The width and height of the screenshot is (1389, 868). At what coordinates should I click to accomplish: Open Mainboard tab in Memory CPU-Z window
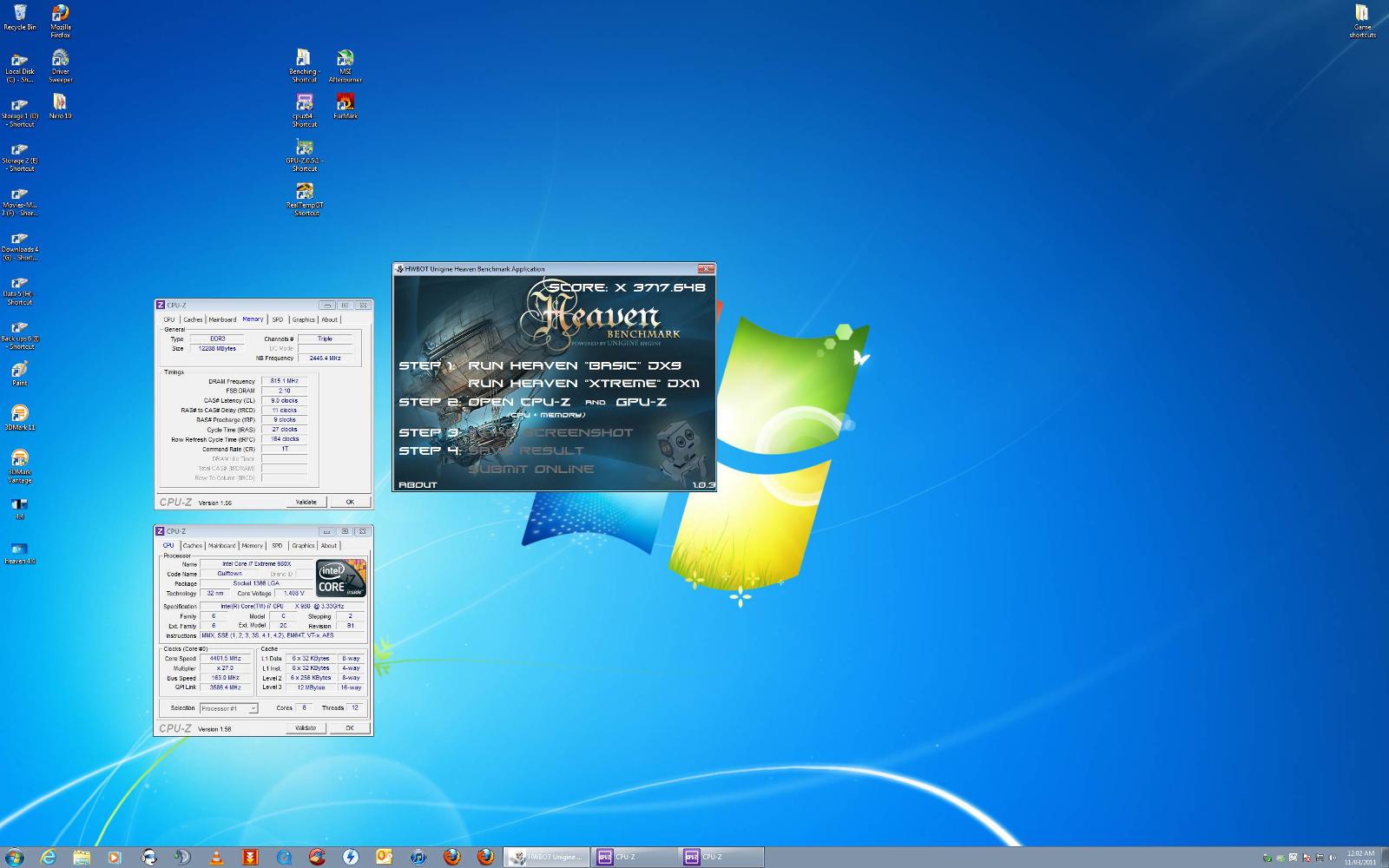point(222,319)
